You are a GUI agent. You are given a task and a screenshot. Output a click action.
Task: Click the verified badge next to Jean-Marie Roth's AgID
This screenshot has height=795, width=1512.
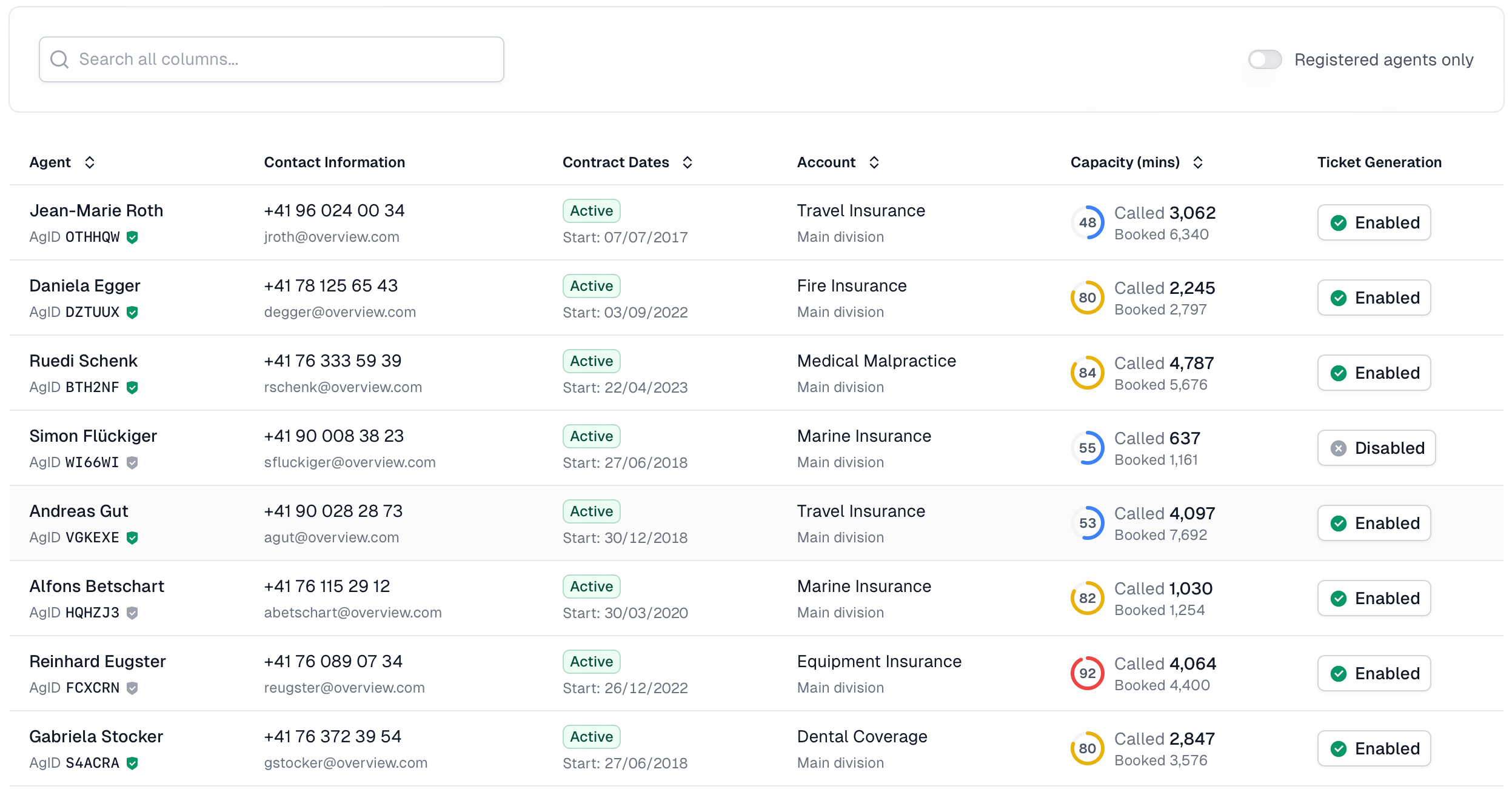133,237
